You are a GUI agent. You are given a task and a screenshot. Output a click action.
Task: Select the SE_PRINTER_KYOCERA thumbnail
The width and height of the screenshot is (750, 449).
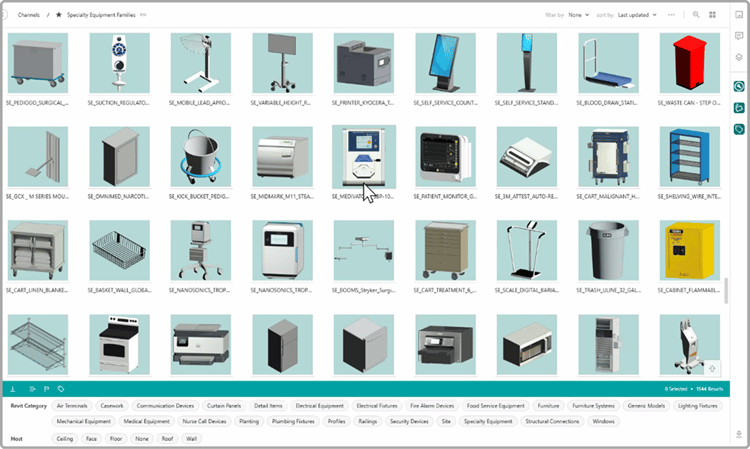(364, 63)
